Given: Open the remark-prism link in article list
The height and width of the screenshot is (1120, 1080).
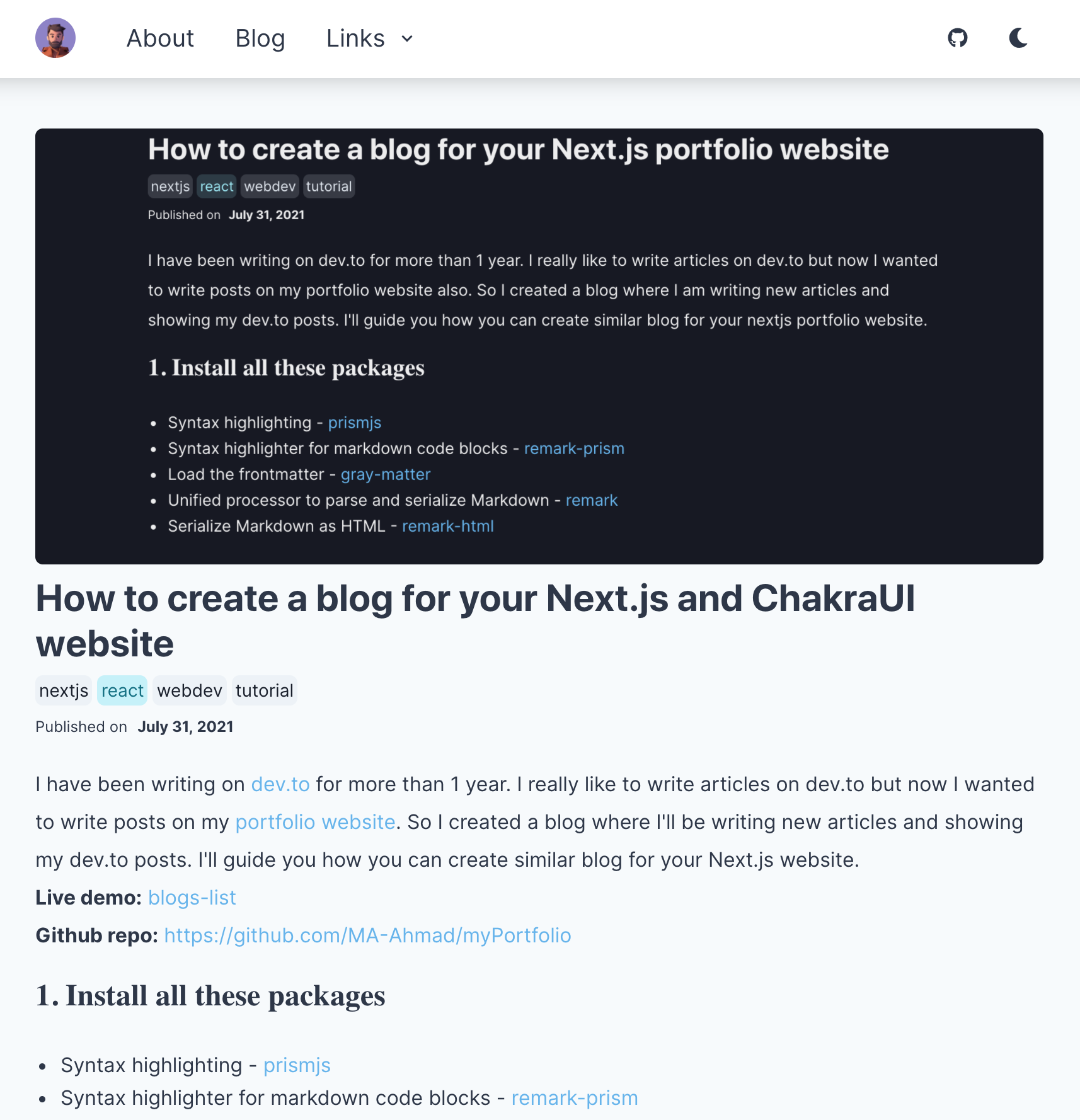Looking at the screenshot, I should click(575, 1098).
